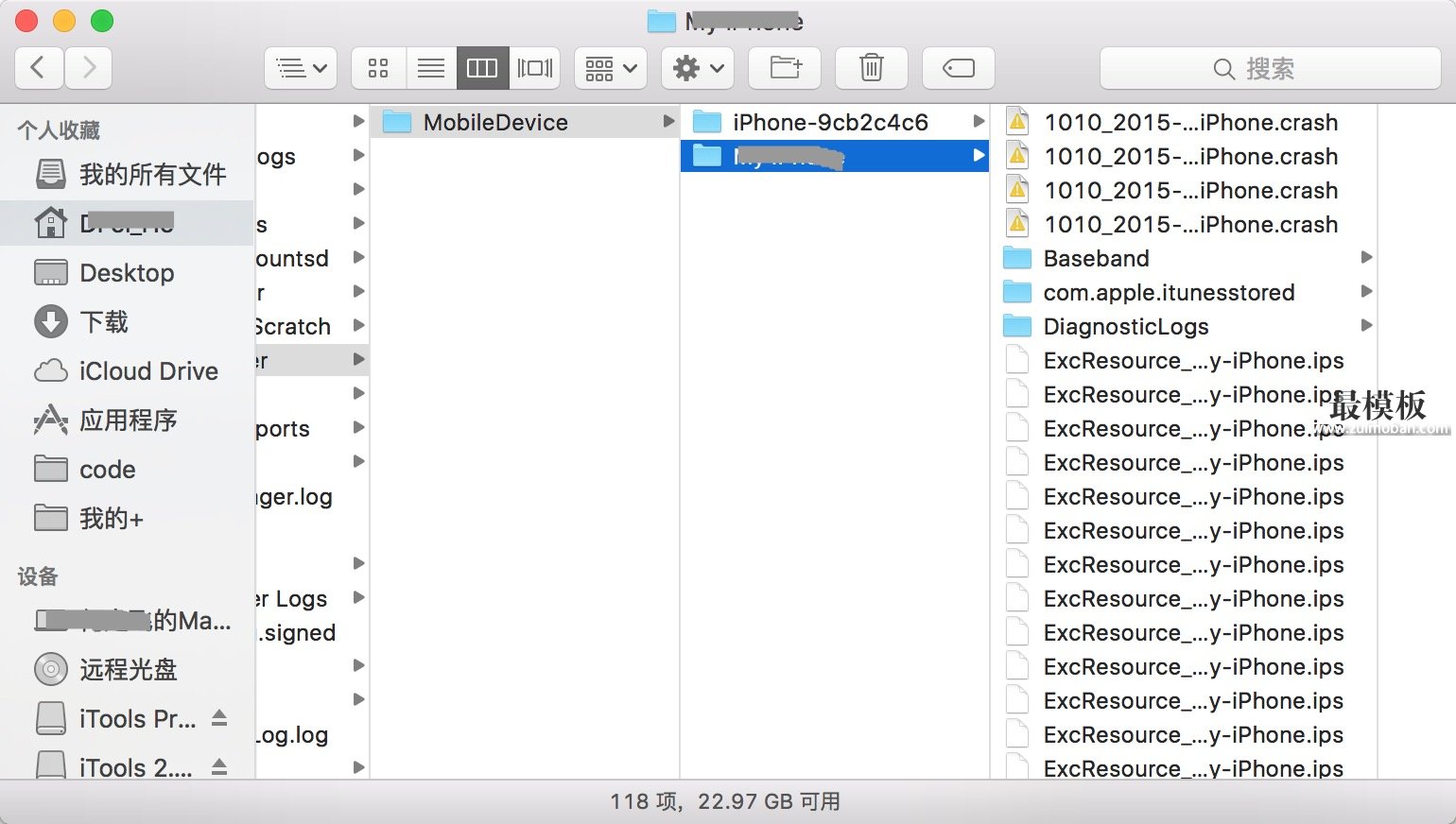Open 应用程序 applications in the sidebar

pos(128,420)
